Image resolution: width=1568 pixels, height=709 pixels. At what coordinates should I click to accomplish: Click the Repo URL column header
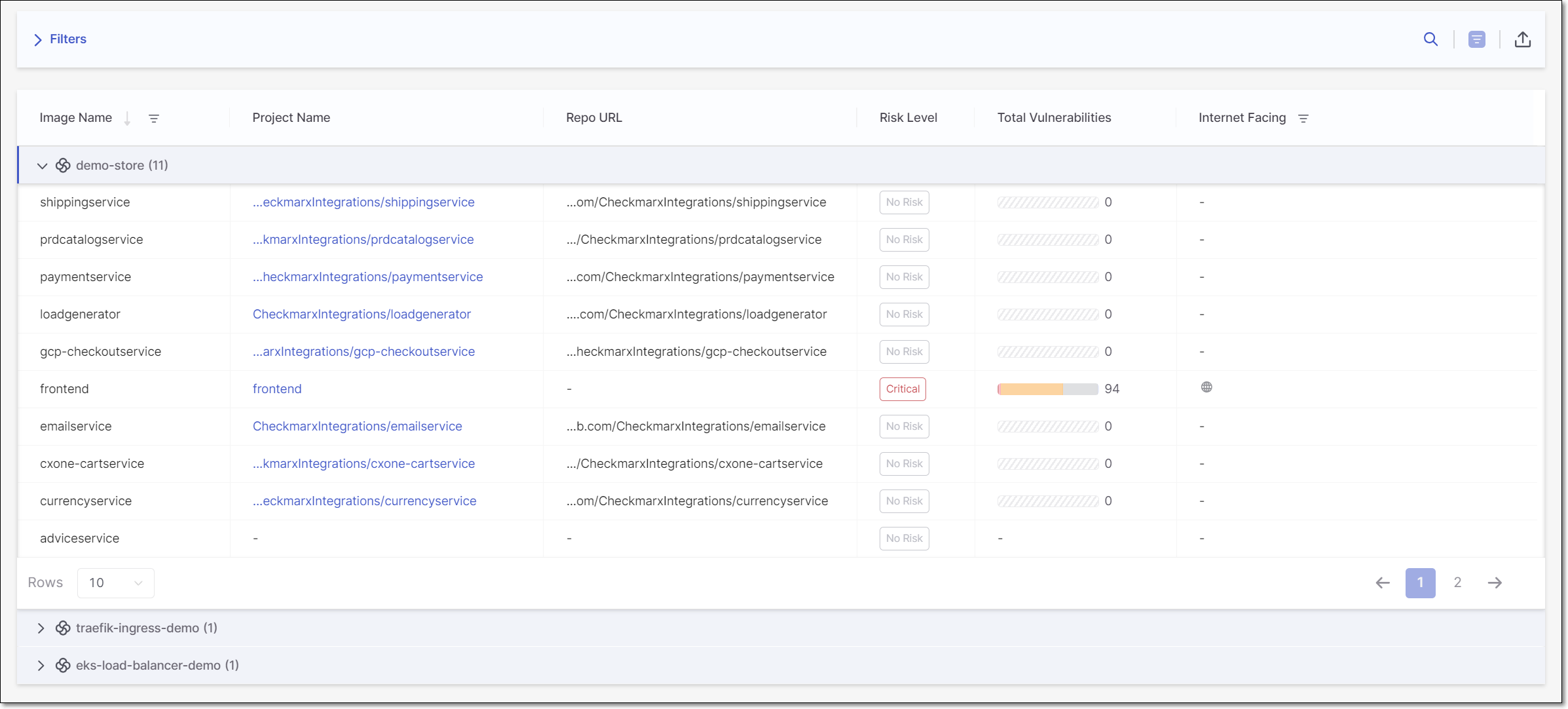[x=594, y=118]
